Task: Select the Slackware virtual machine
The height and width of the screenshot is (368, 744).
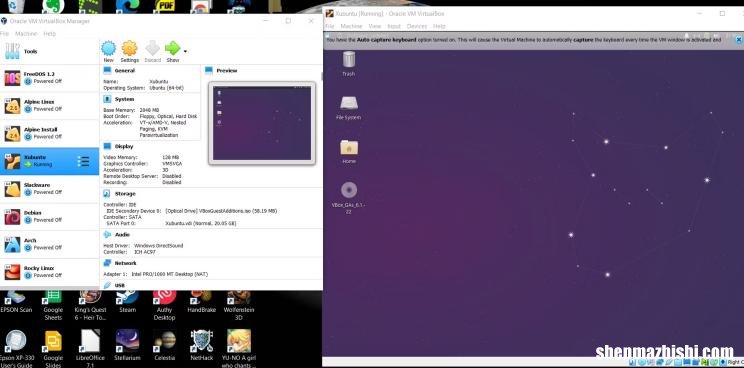Action: [x=49, y=189]
